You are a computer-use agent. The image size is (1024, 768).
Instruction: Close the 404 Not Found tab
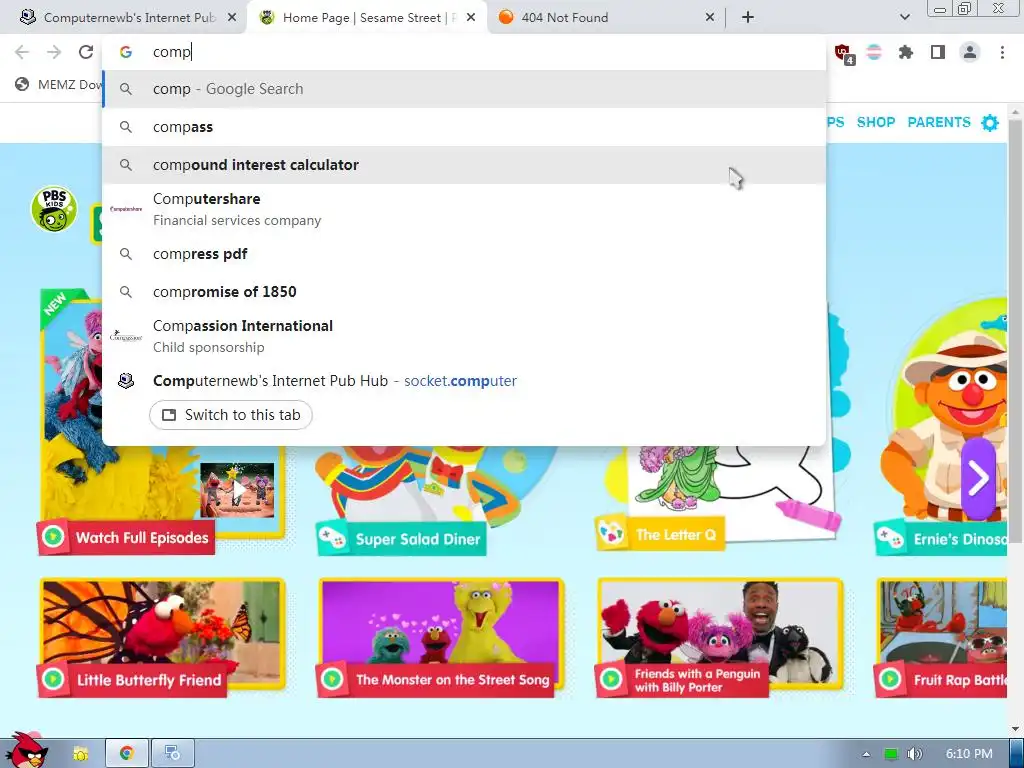[x=710, y=18]
